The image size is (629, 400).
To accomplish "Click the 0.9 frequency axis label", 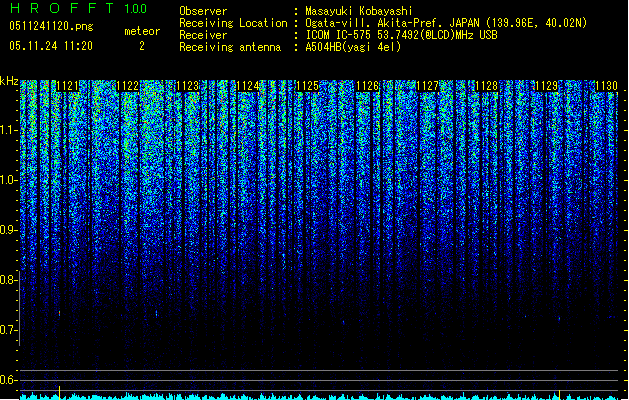I will point(9,230).
